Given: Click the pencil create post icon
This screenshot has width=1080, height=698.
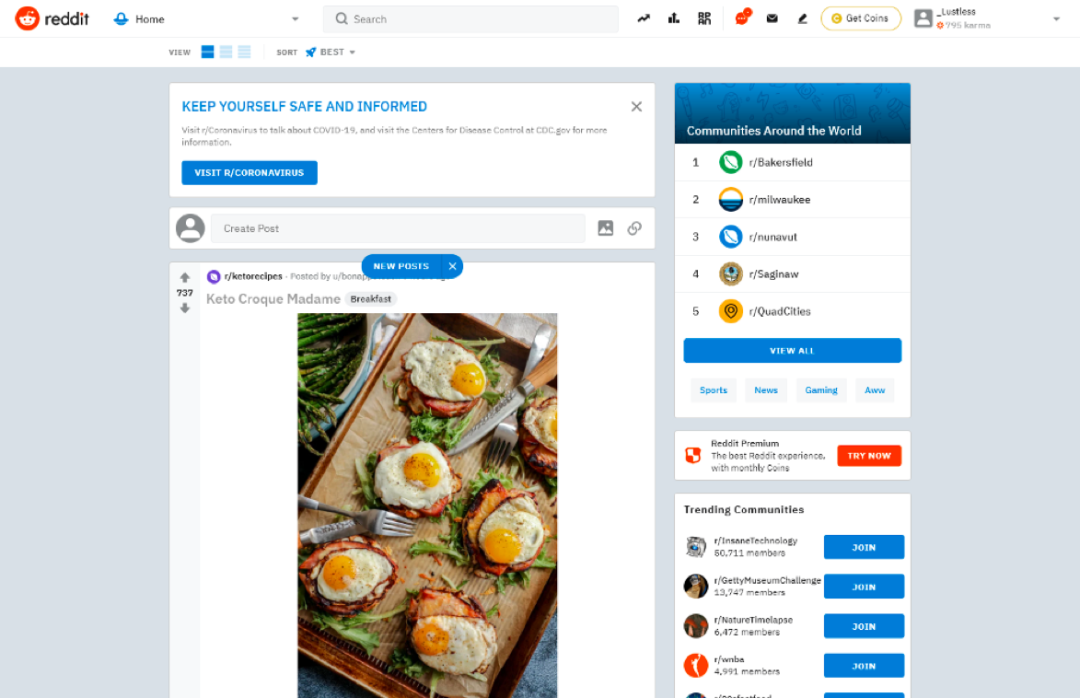Looking at the screenshot, I should (802, 19).
